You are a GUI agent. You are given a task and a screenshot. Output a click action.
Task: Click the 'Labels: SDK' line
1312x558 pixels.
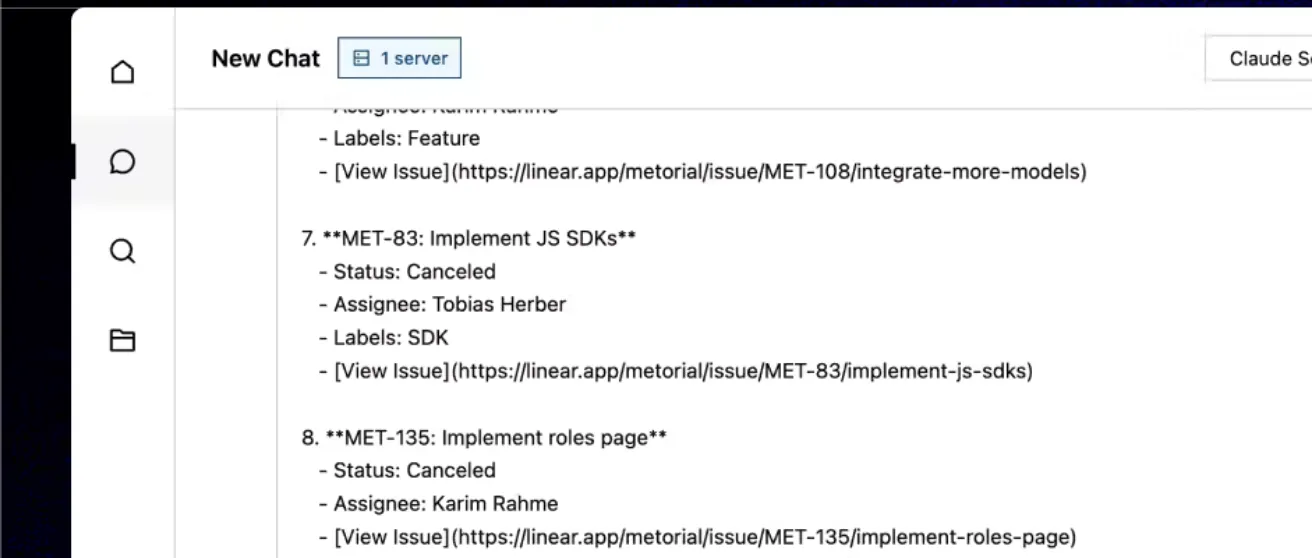(391, 338)
